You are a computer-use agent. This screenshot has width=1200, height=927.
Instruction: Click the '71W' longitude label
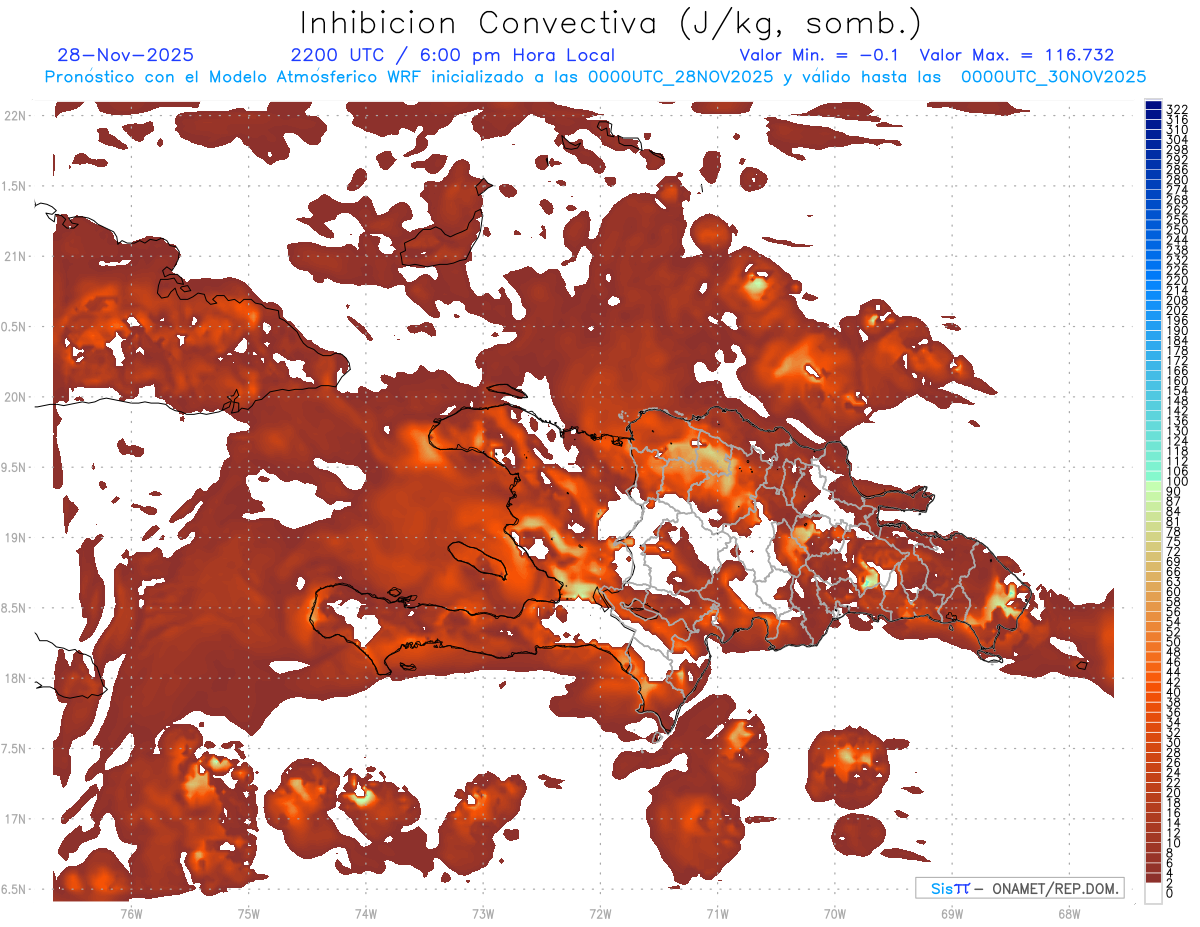tap(717, 913)
